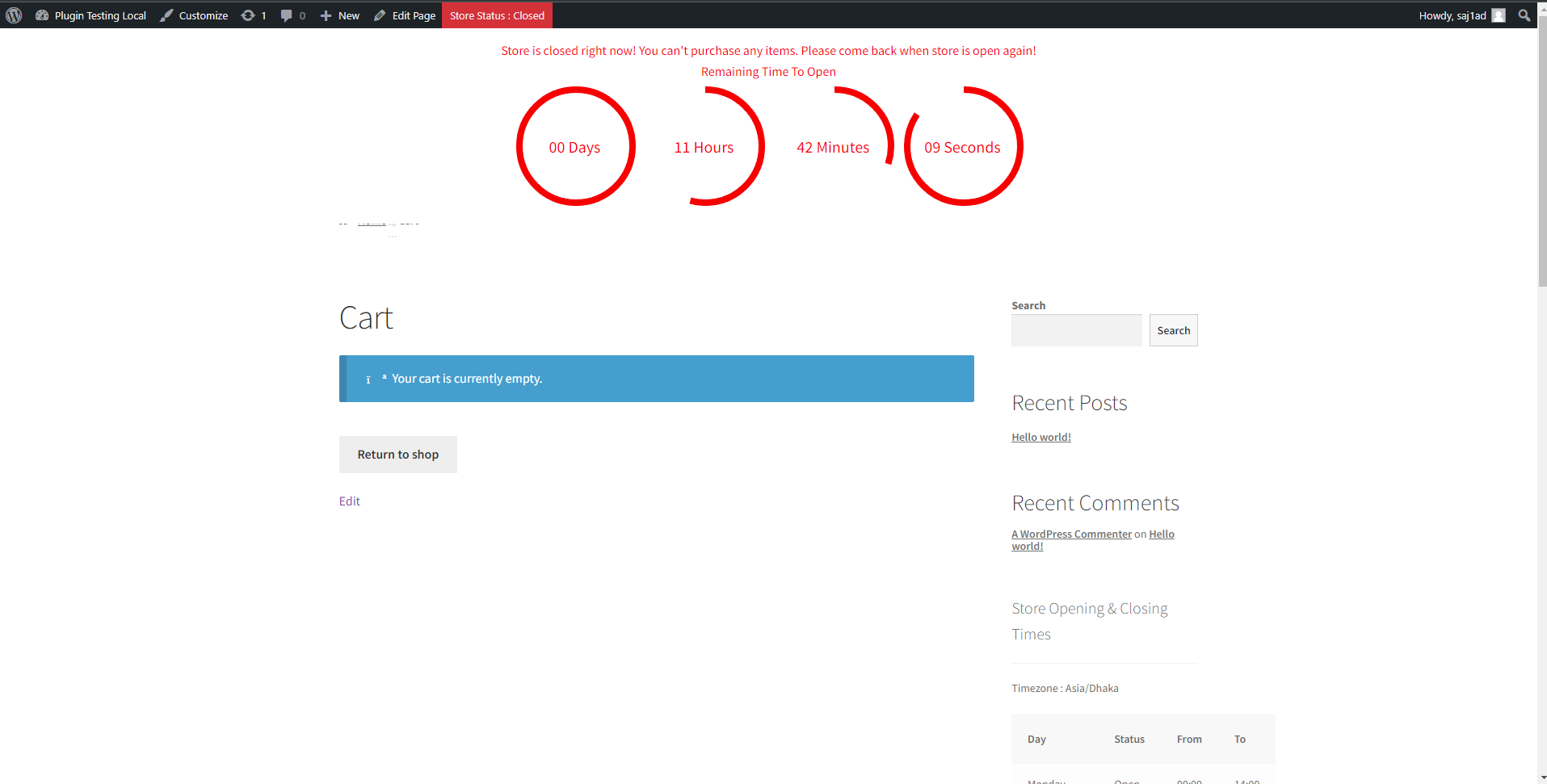Click the sidebar search input field
The width and height of the screenshot is (1547, 784).
coord(1077,330)
